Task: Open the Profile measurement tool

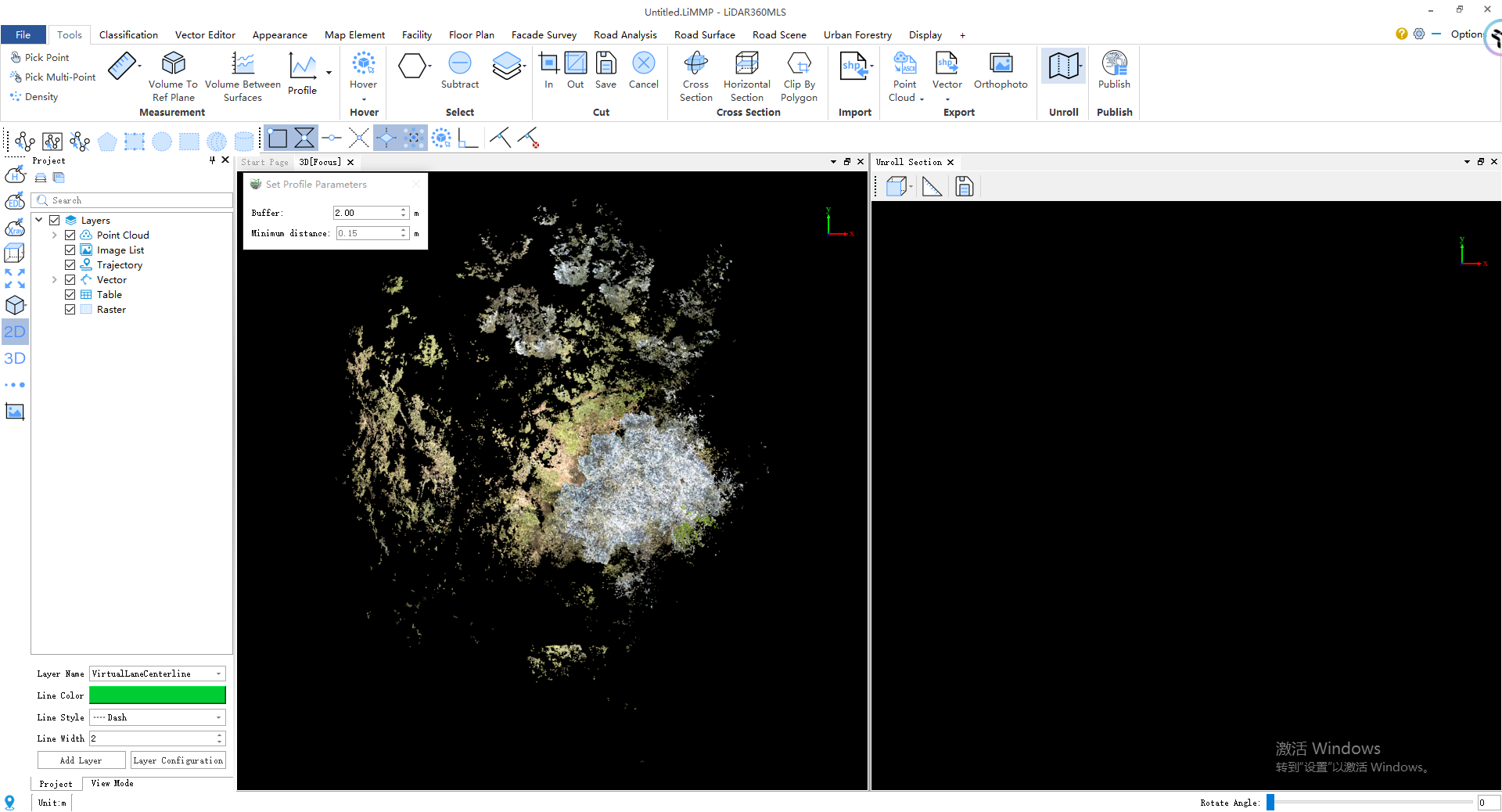Action: tap(302, 74)
